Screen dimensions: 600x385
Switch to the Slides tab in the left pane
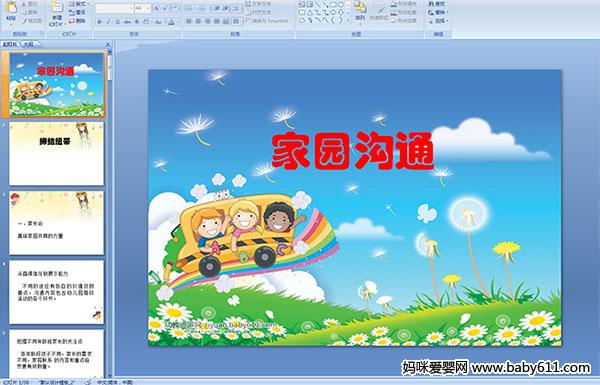coord(10,44)
